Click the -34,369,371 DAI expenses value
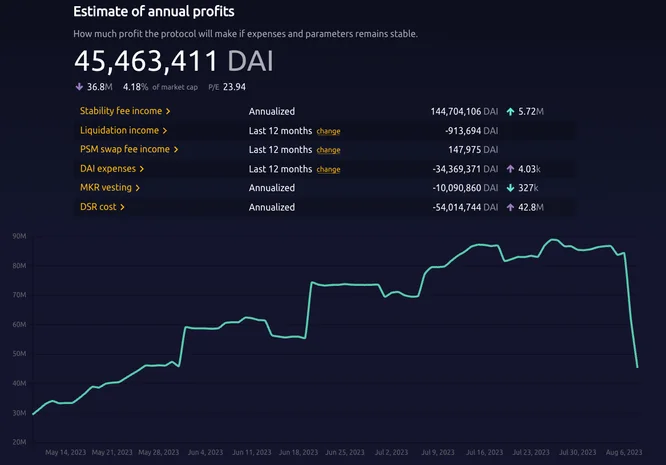 (x=465, y=169)
